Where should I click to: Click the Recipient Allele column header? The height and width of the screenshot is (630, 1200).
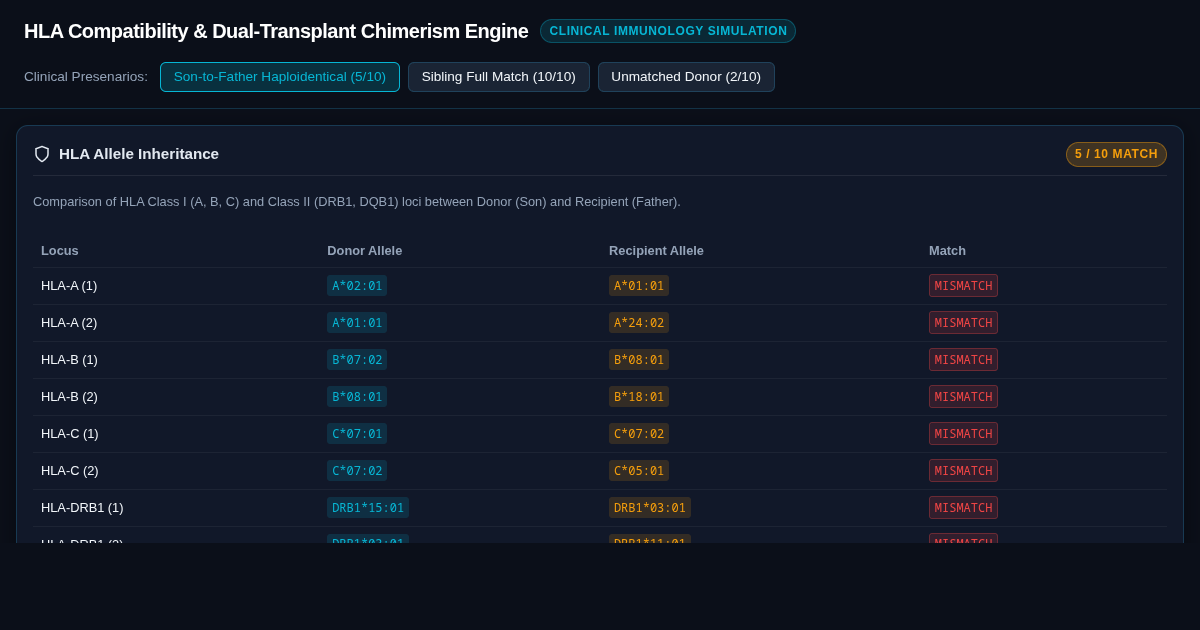(x=656, y=250)
